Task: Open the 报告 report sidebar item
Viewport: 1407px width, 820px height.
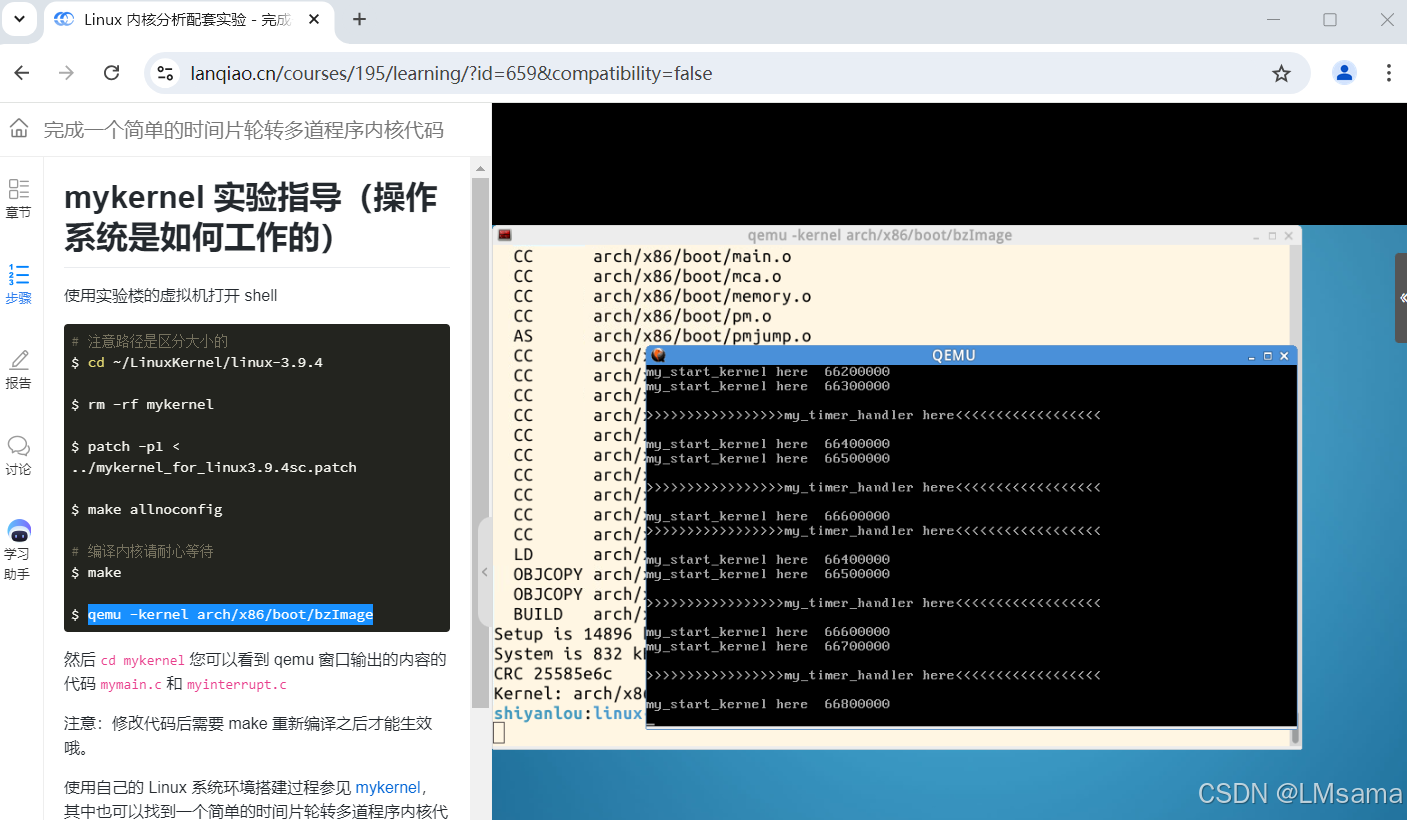Action: coord(18,369)
